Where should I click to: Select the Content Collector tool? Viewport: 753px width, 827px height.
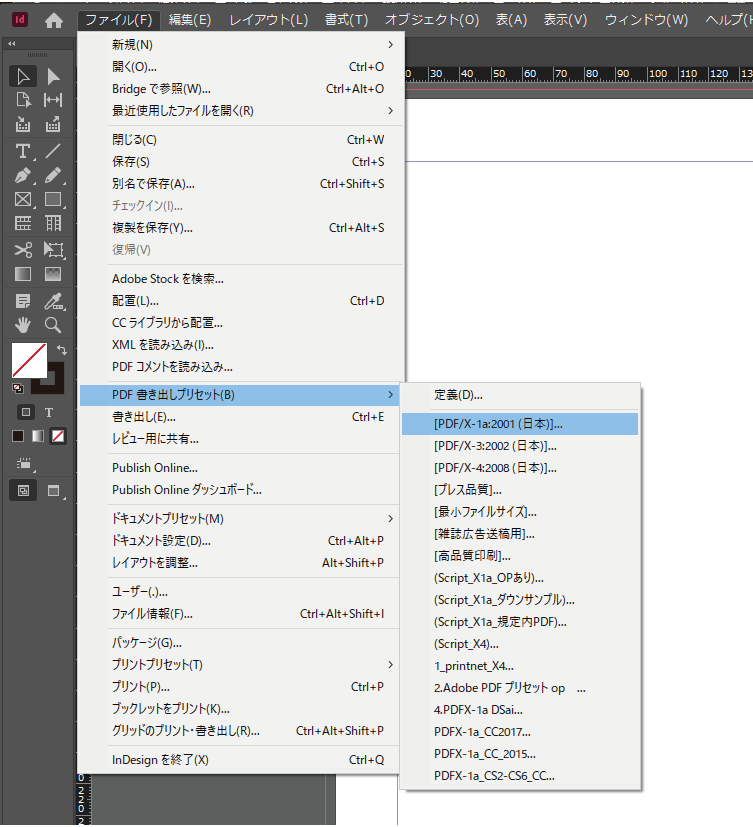23,124
